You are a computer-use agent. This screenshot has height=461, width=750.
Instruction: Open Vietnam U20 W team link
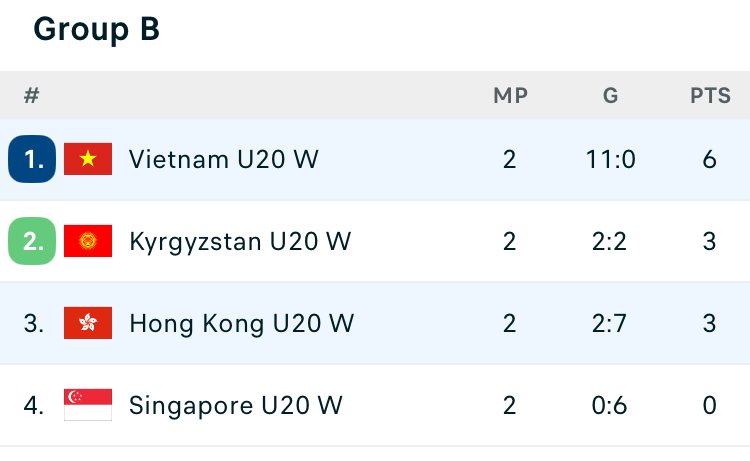click(x=223, y=159)
